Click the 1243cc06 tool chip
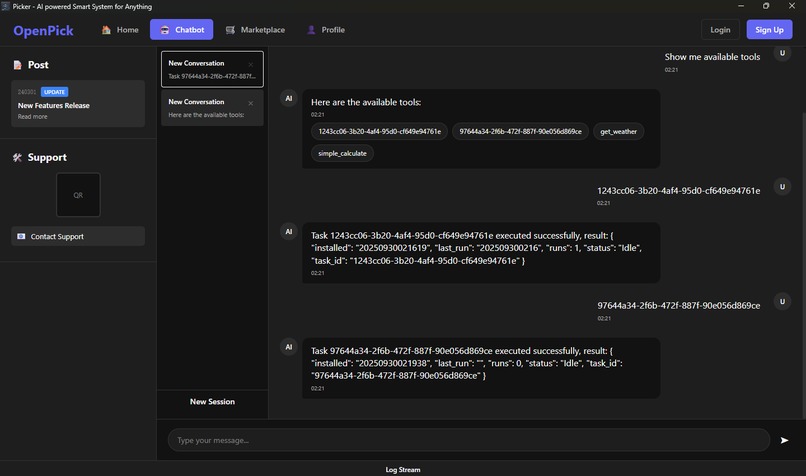This screenshot has width=806, height=476. click(x=379, y=132)
